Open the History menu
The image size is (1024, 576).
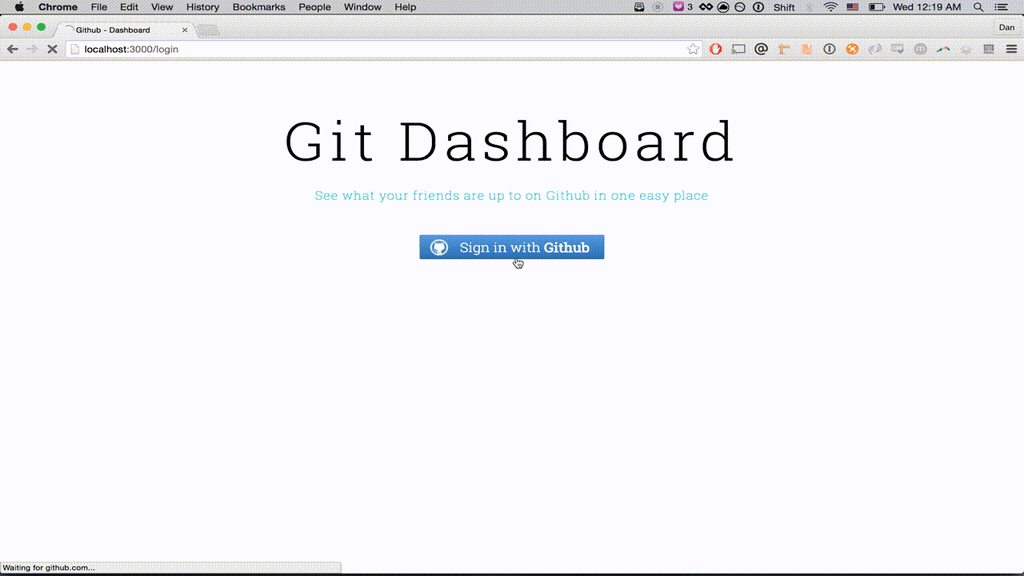(202, 7)
